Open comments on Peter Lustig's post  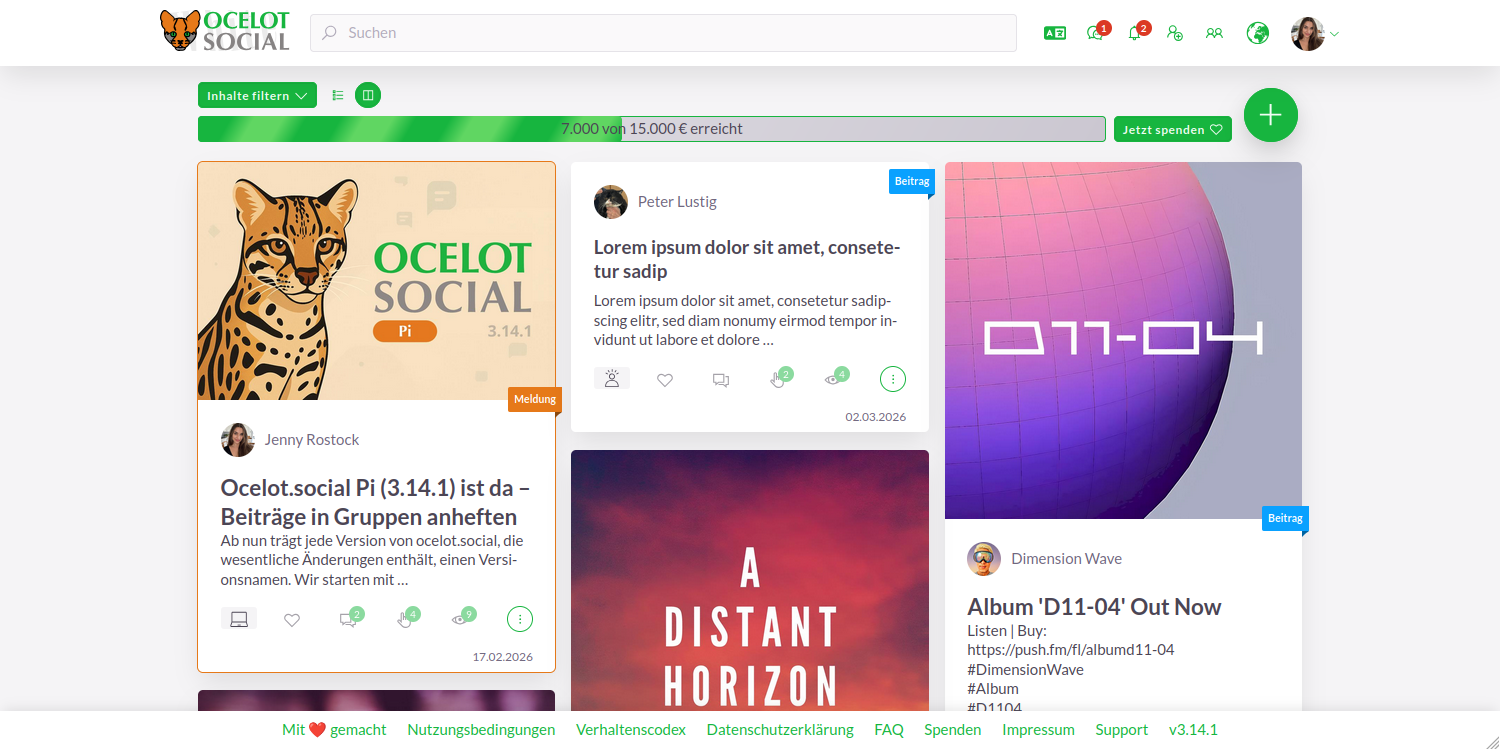[x=721, y=378]
